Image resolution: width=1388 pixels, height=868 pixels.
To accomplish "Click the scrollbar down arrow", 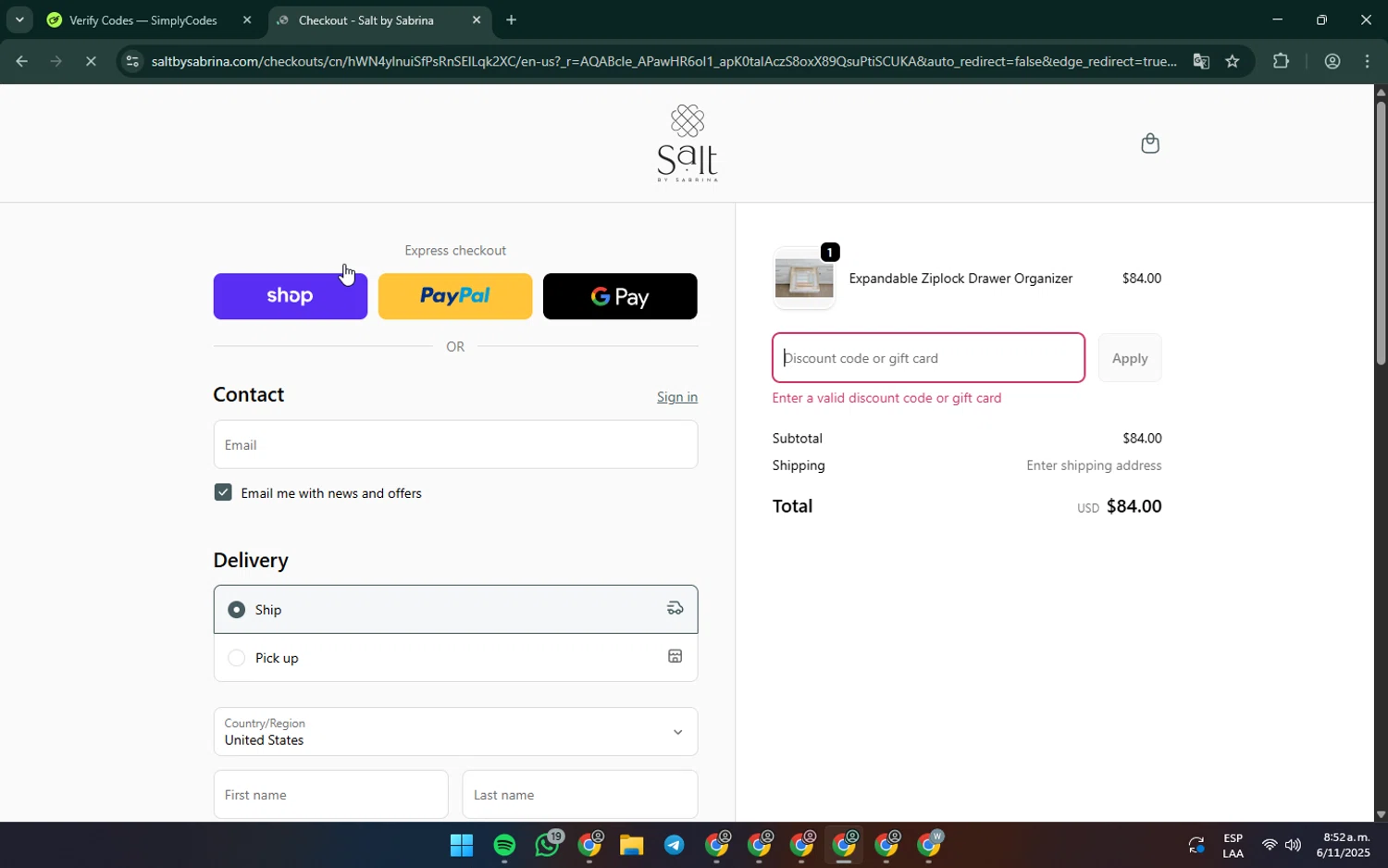I will [x=1381, y=815].
